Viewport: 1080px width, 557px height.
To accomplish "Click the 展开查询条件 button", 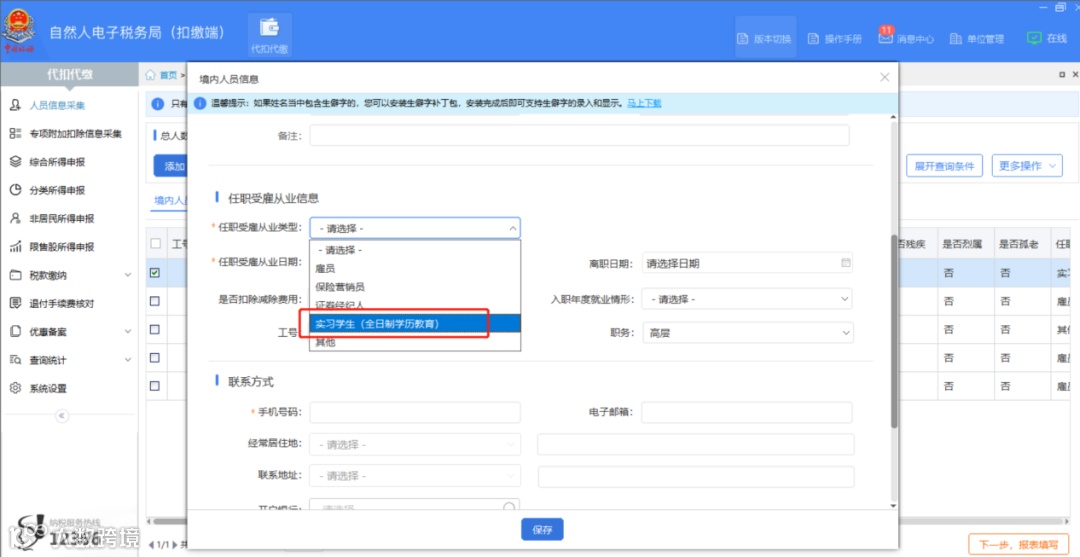I will point(944,166).
